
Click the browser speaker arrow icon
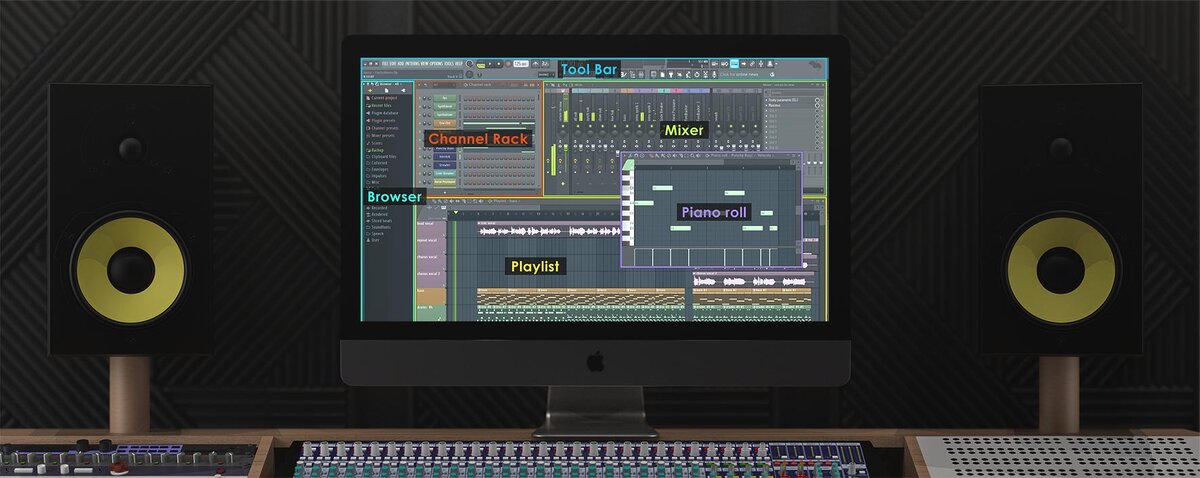(403, 91)
